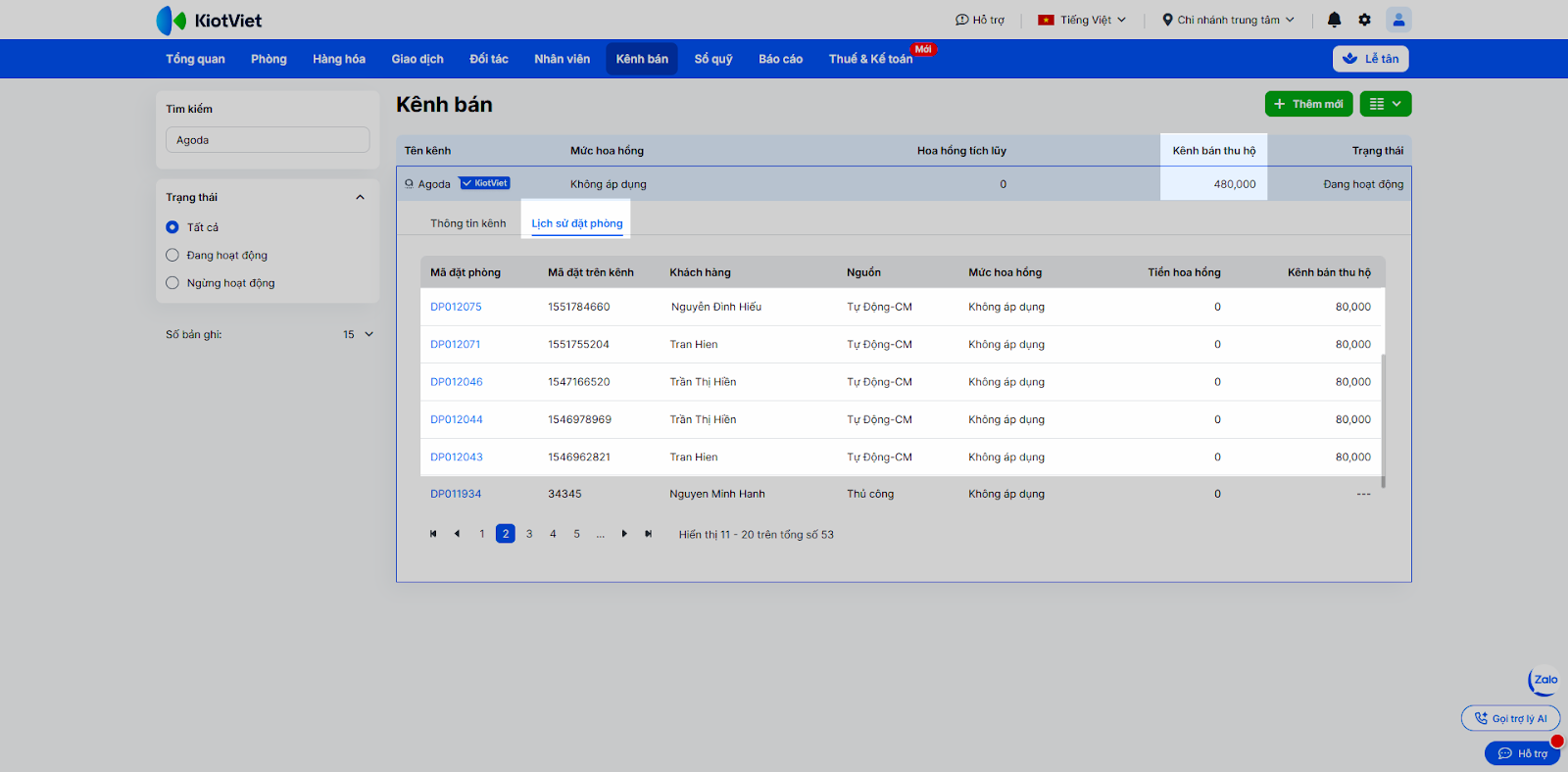Open the 'Tiếng Việt' language dropdown
The height and width of the screenshot is (772, 1568).
(1083, 20)
